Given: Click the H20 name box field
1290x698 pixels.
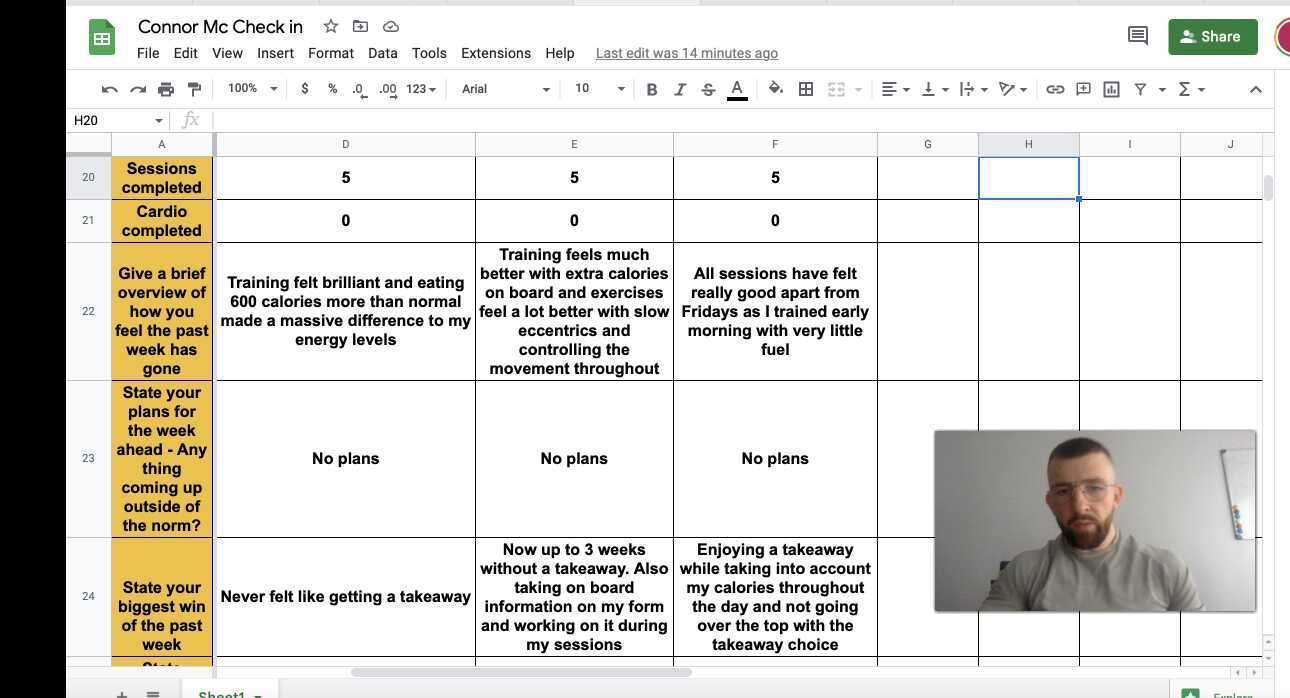Looking at the screenshot, I should tap(110, 120).
